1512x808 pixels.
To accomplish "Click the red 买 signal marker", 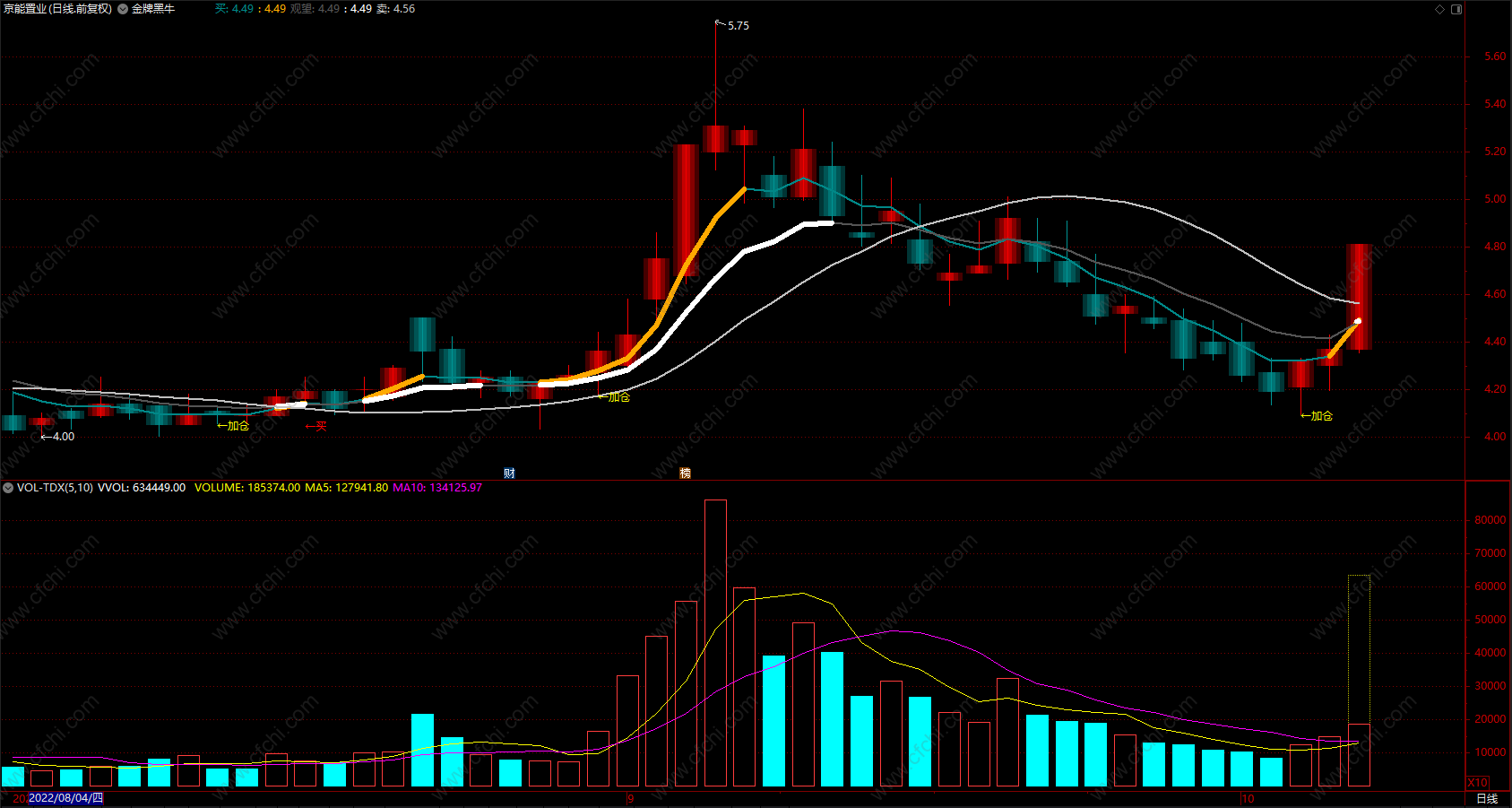I will click(x=316, y=426).
